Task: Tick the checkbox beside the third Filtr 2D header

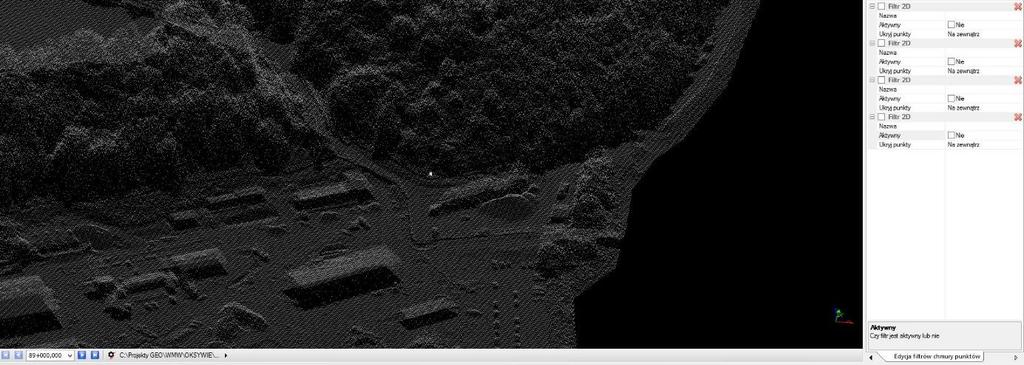Action: point(882,80)
